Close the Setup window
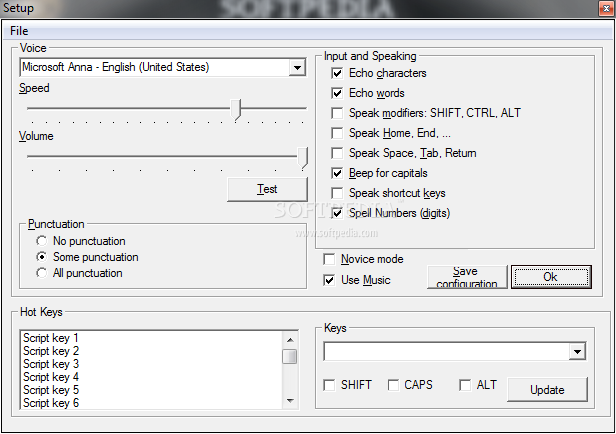Viewport: 616px width, 434px height. click(605, 8)
